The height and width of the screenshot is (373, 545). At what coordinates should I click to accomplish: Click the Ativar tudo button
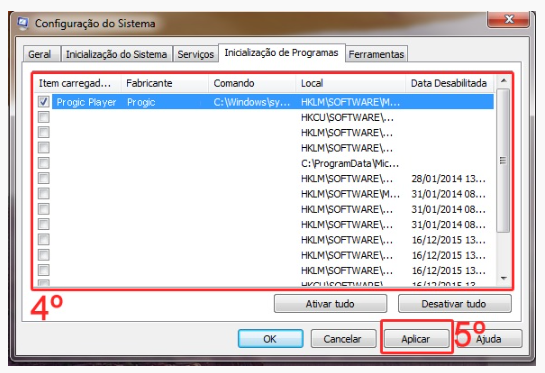330,304
